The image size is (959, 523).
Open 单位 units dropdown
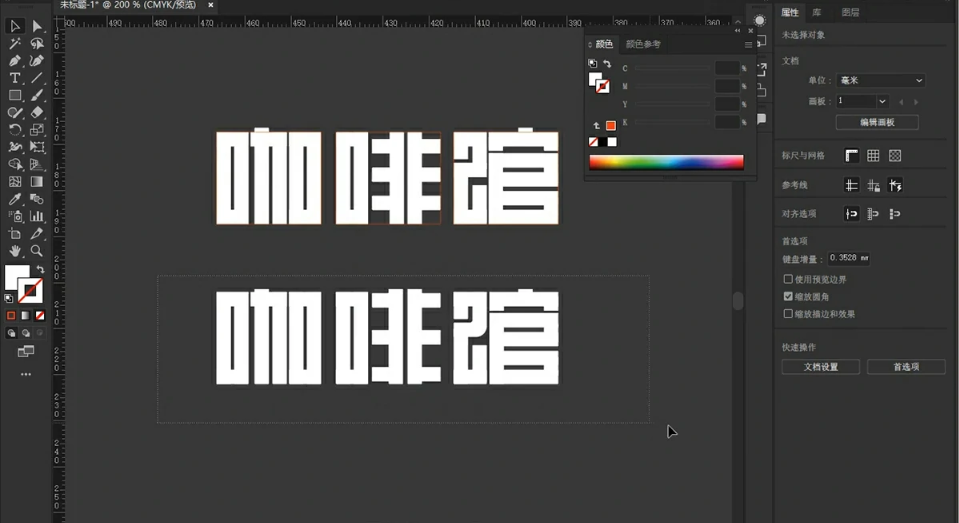tap(881, 80)
